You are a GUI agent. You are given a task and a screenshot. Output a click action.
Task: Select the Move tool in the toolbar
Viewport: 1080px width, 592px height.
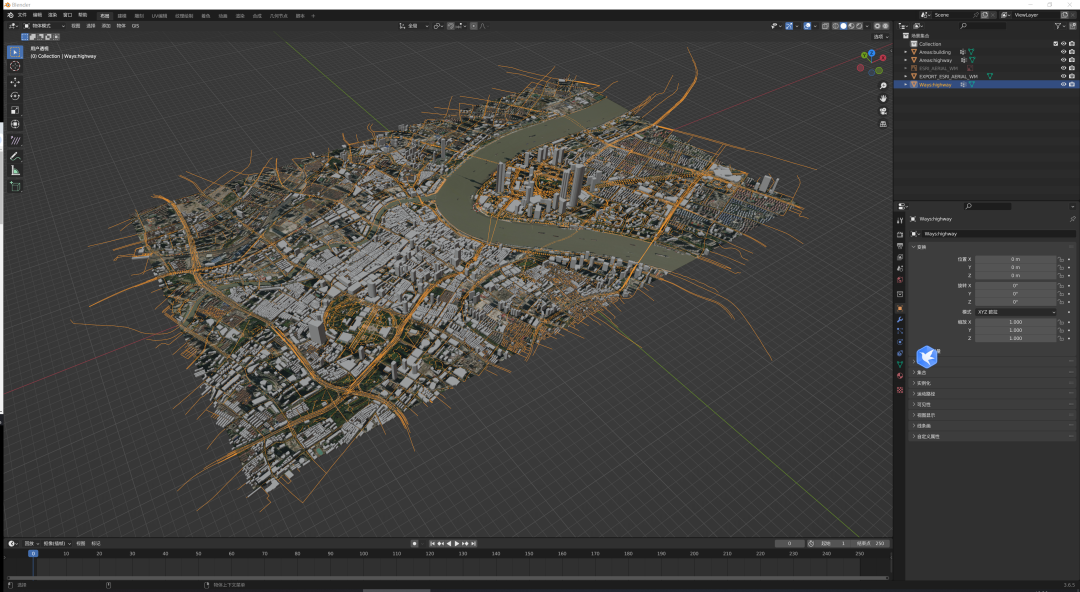click(x=15, y=81)
